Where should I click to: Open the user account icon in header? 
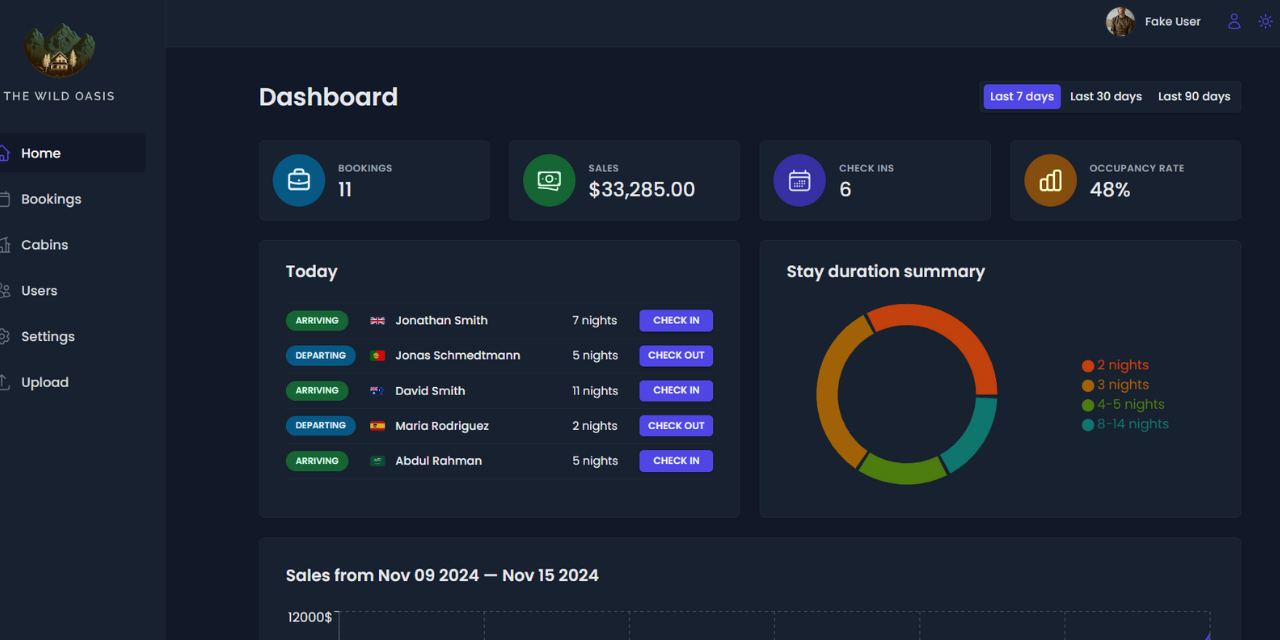pos(1234,21)
